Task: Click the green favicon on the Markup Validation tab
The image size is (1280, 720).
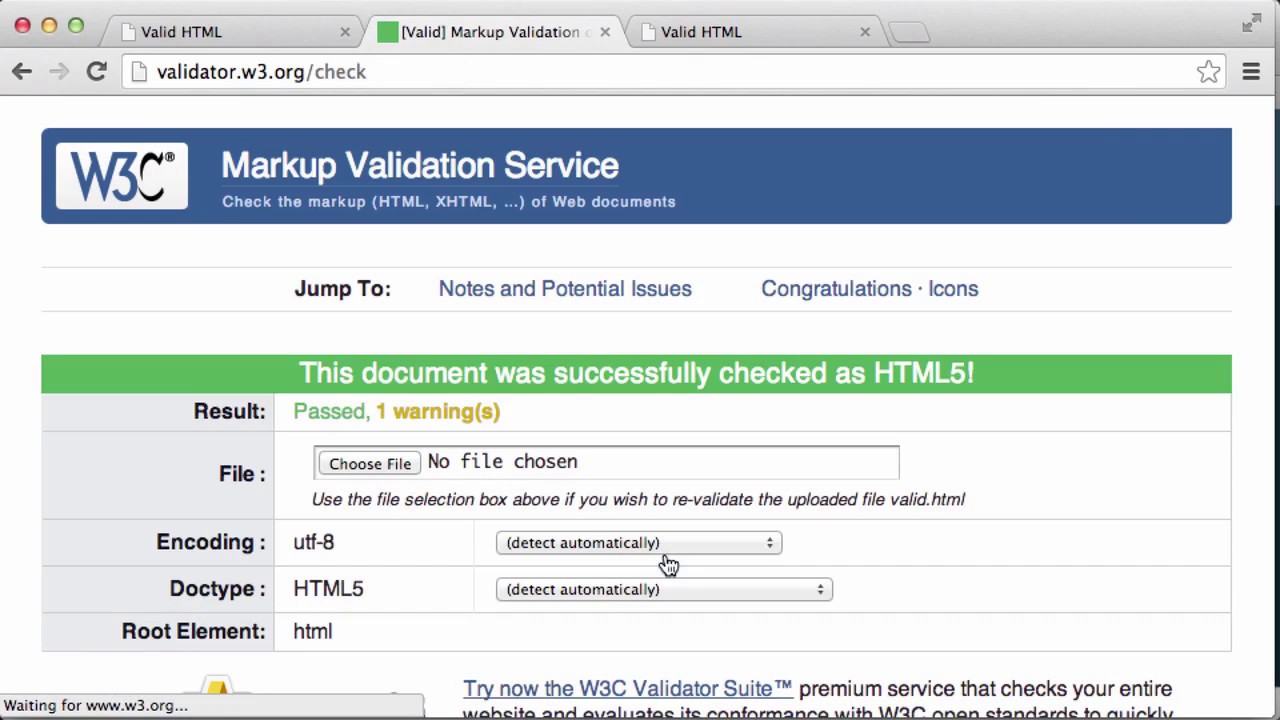Action: pyautogui.click(x=387, y=32)
